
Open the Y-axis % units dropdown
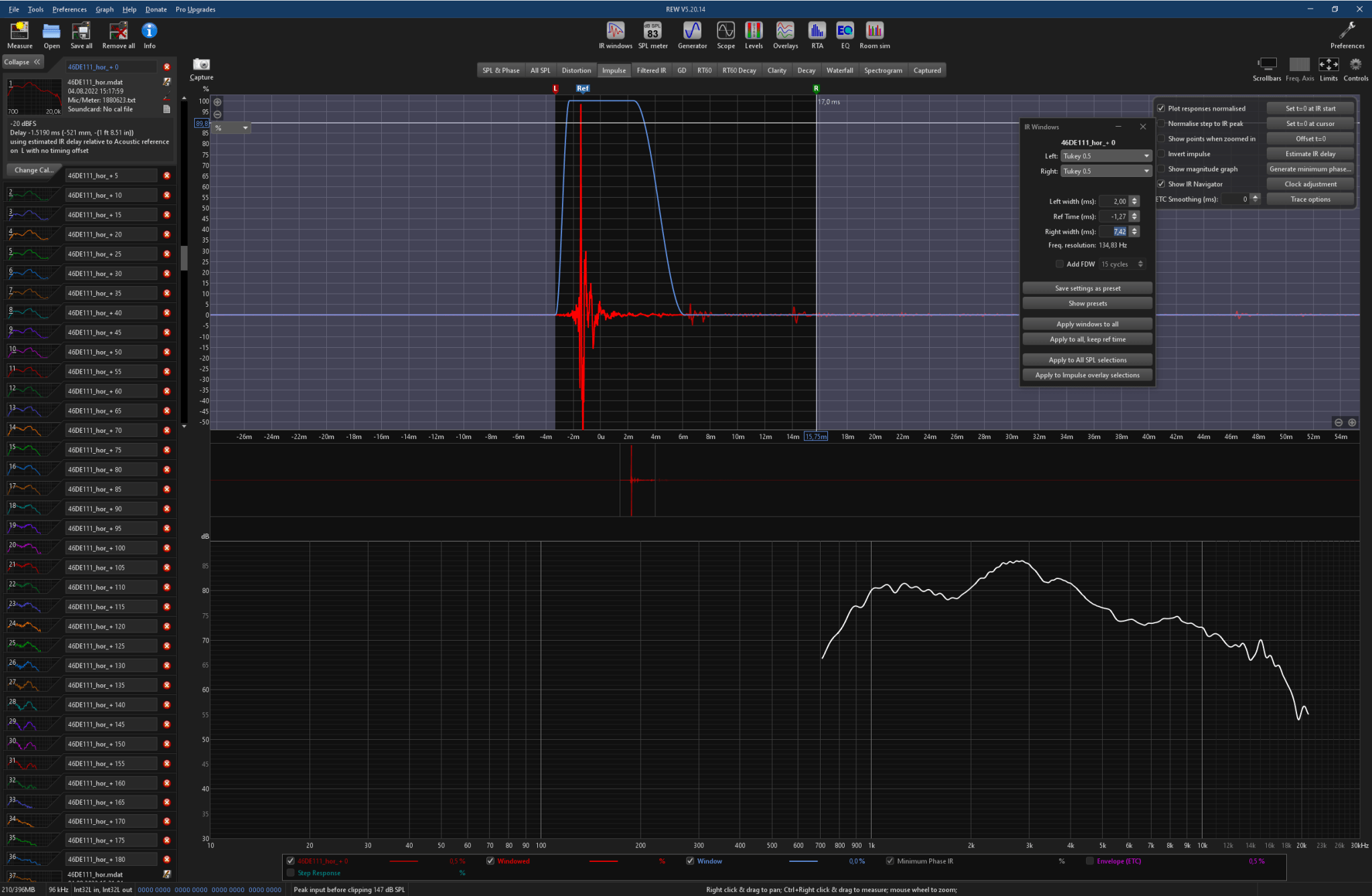click(x=231, y=127)
